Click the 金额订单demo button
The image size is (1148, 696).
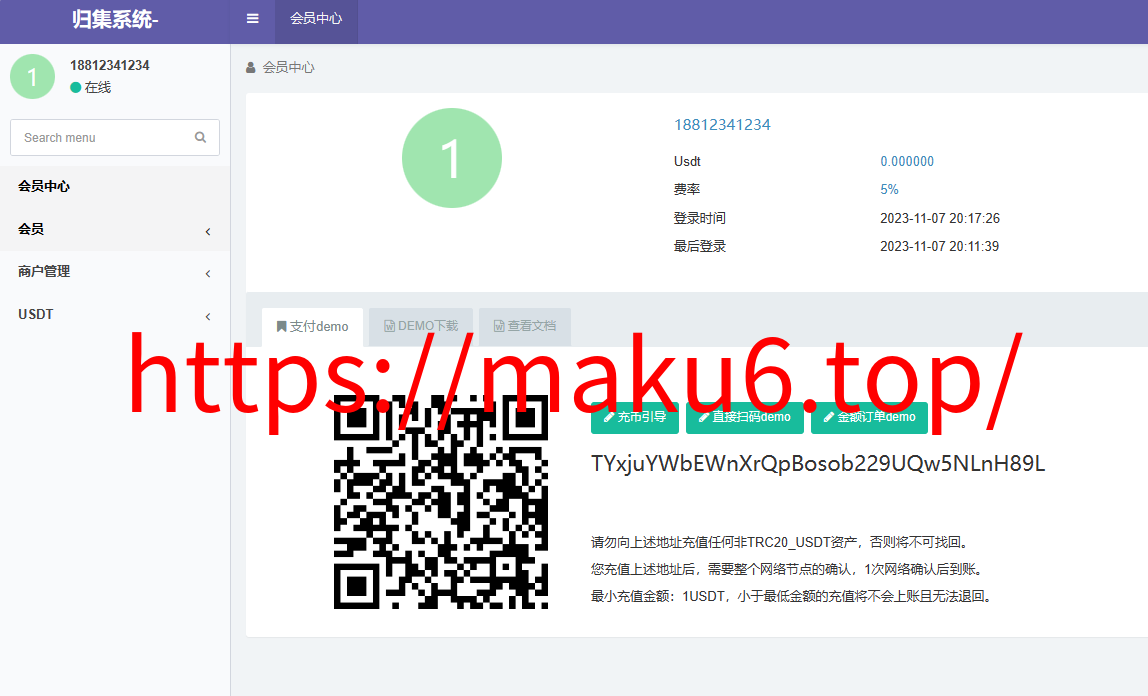coord(870,417)
